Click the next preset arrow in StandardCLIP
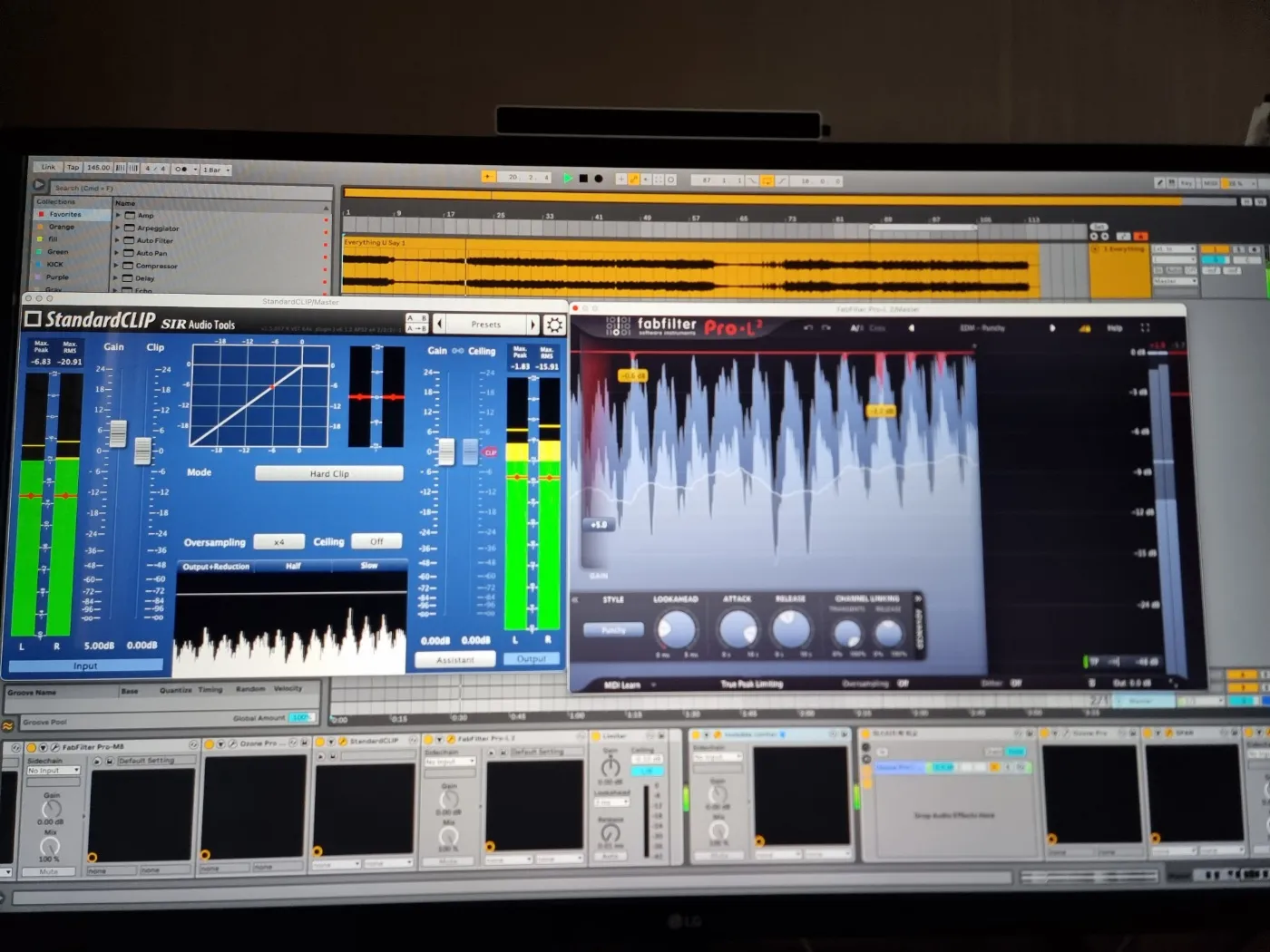This screenshot has width=1270, height=952. coord(532,325)
